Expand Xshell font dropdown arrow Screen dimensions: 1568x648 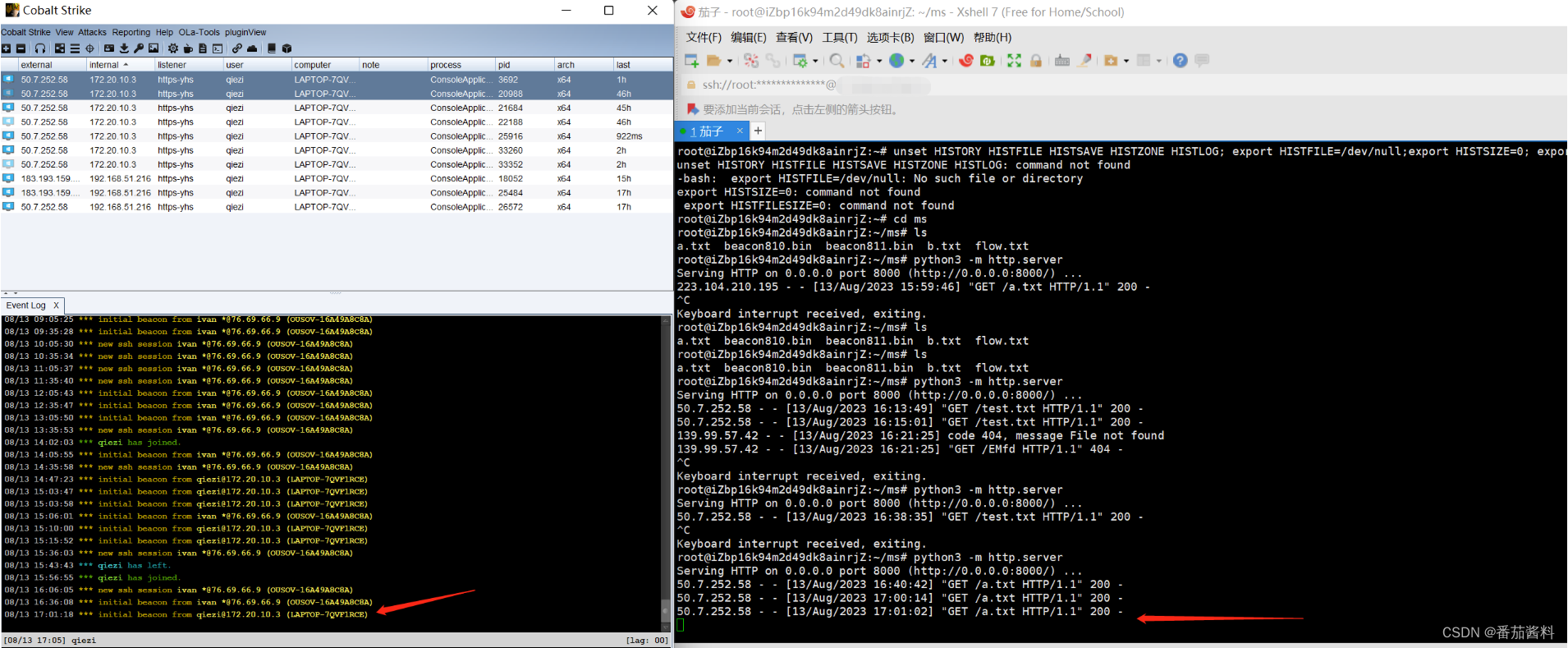pyautogui.click(x=945, y=61)
